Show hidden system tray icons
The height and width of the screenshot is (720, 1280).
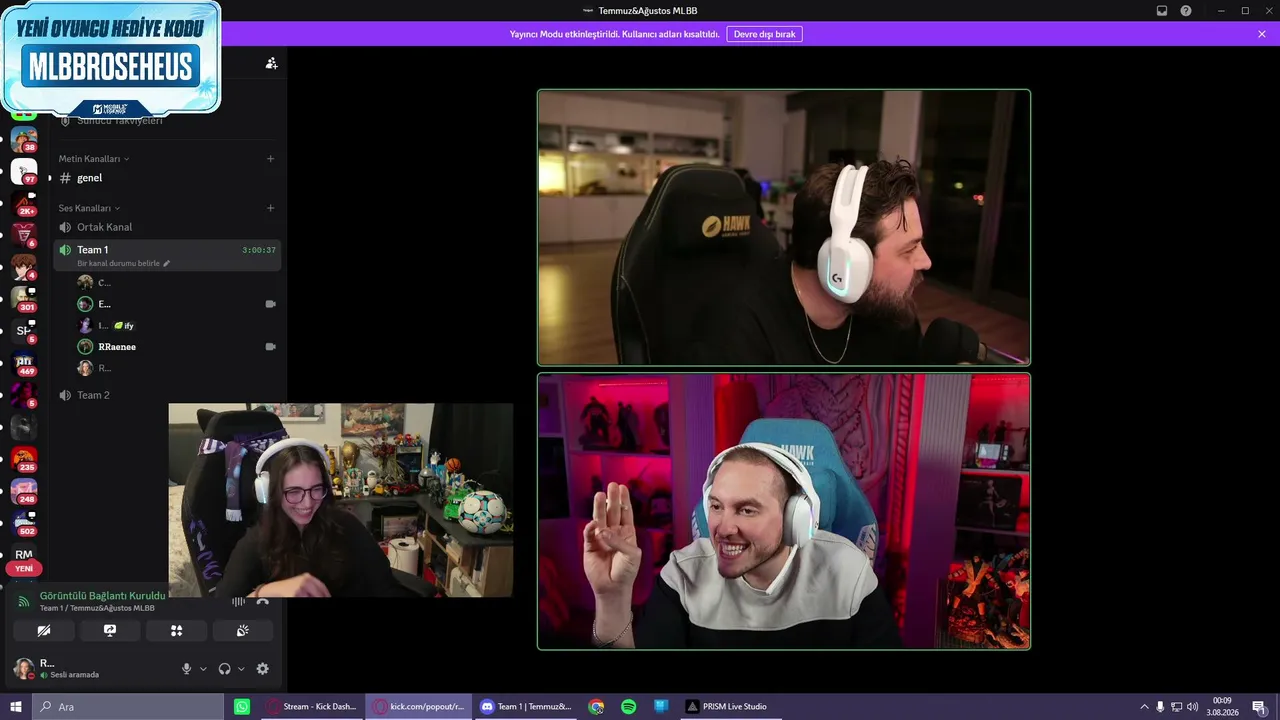click(1144, 707)
